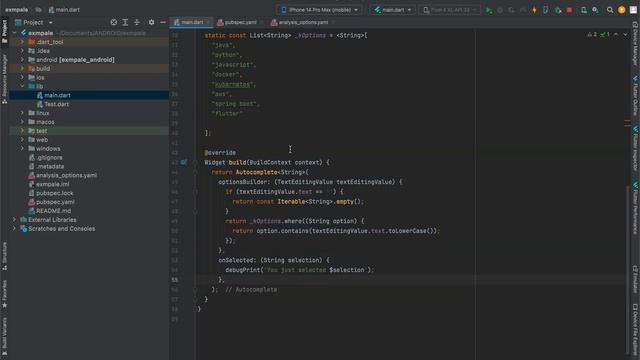The height and width of the screenshot is (360, 640).
Task: Expand the android [exmpale_android] folder
Action: tap(22, 60)
